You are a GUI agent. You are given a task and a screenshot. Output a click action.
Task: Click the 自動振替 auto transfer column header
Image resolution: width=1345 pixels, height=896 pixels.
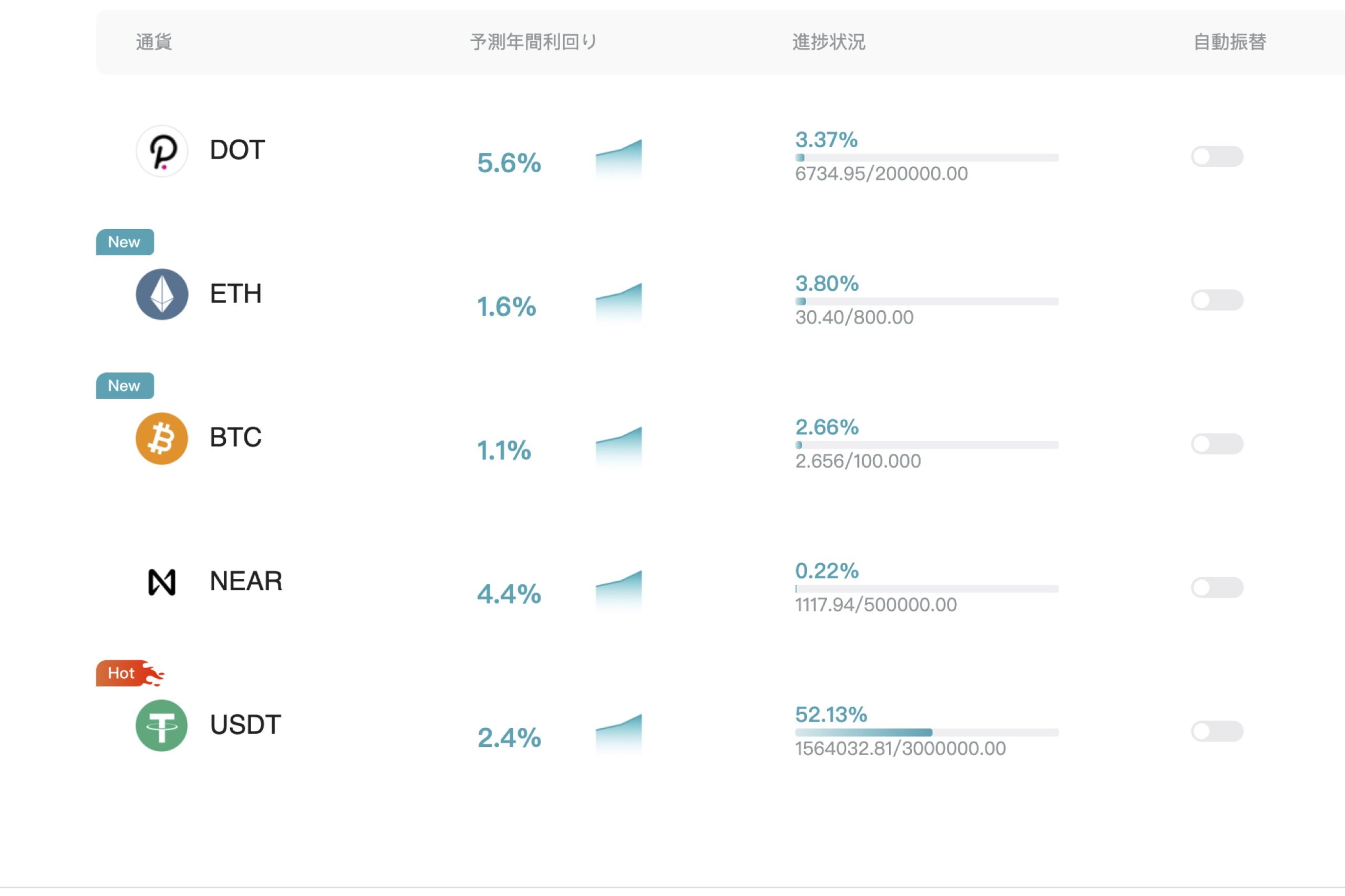coord(1220,40)
